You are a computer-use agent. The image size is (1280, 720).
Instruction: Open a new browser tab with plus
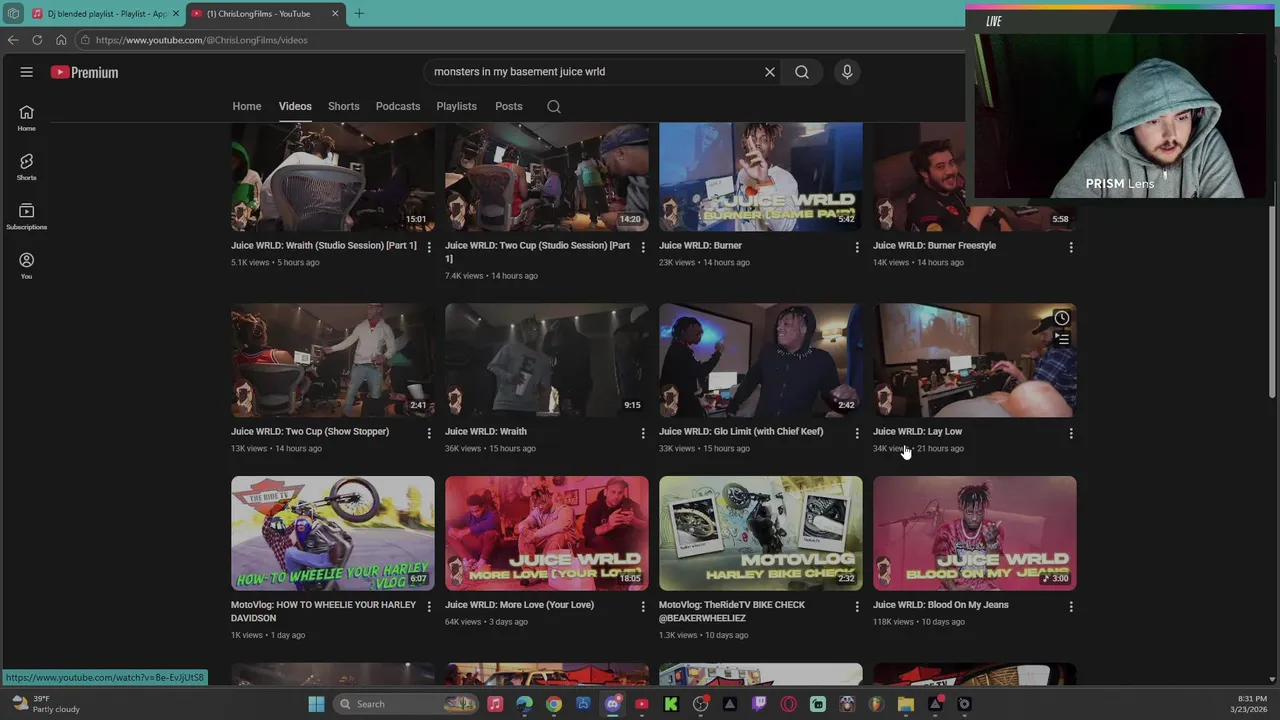359,13
